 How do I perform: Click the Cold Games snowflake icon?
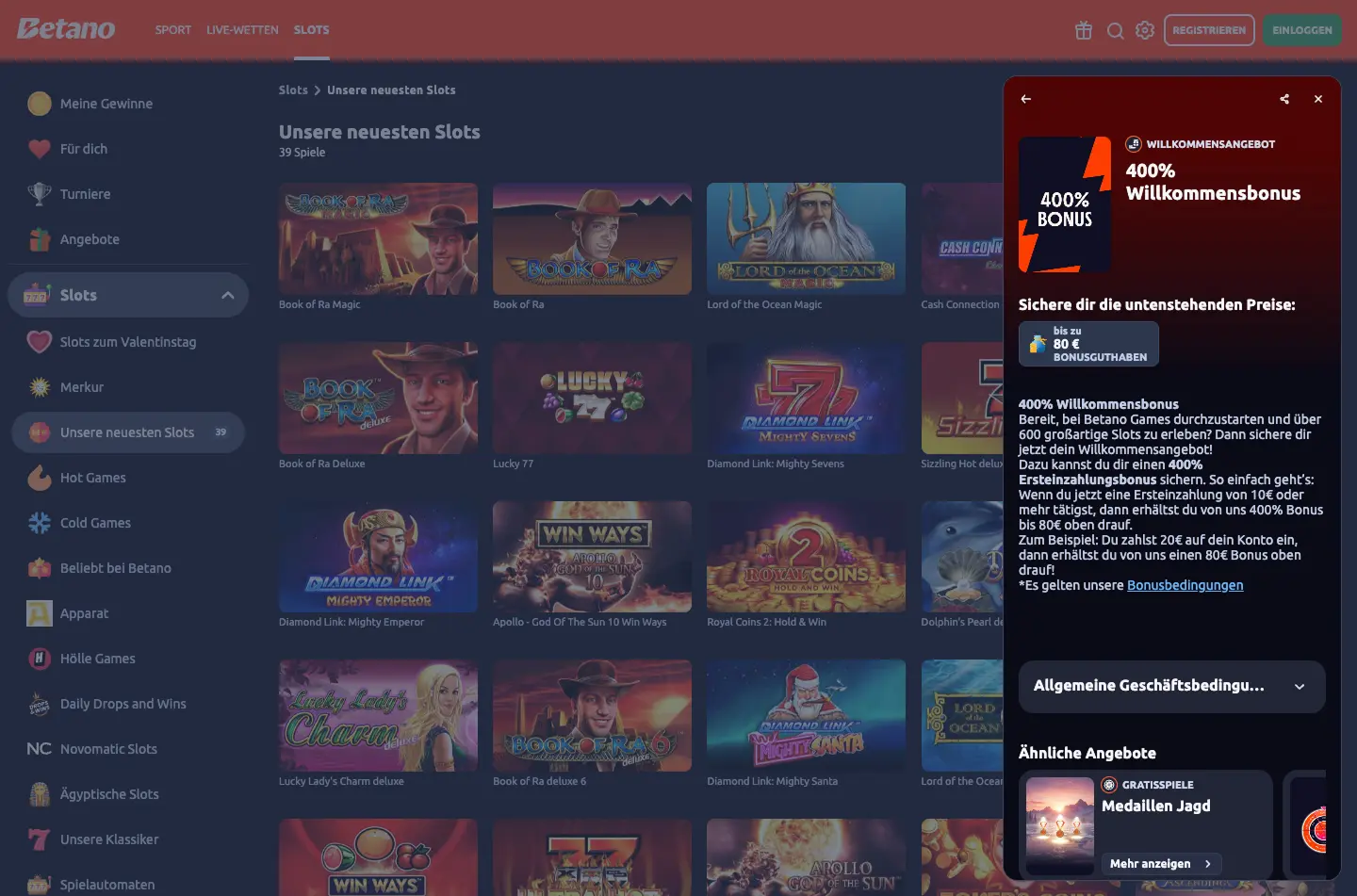40,523
